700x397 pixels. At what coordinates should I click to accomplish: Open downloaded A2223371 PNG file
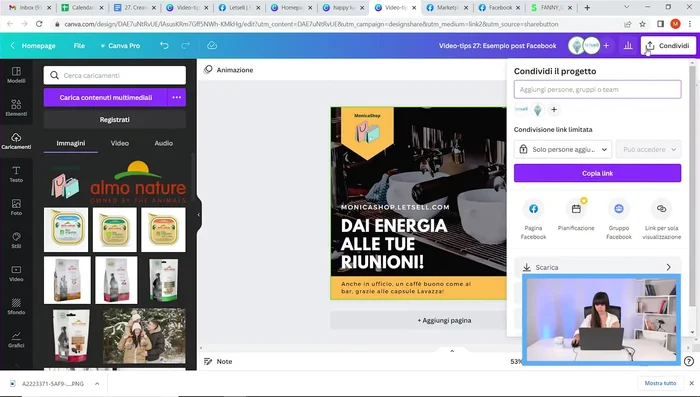coord(53,383)
